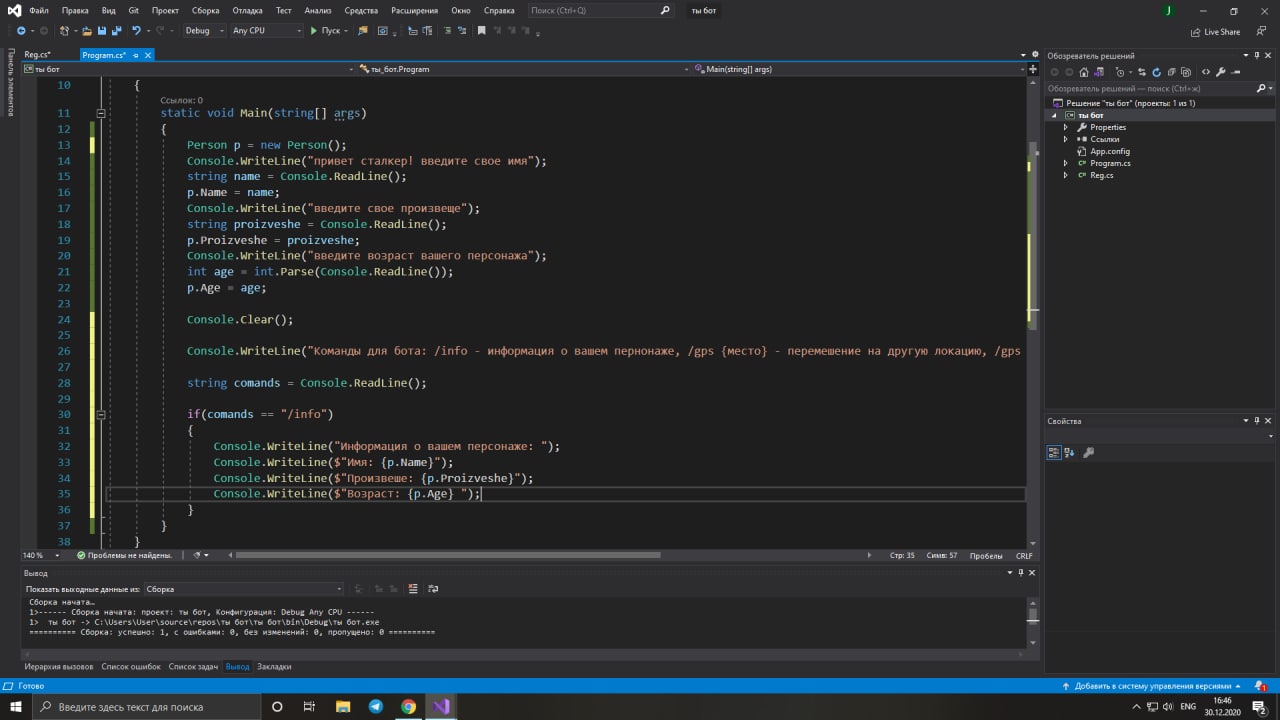This screenshot has height=720, width=1280.
Task: Open Google Chrome from the taskbar
Action: point(408,706)
